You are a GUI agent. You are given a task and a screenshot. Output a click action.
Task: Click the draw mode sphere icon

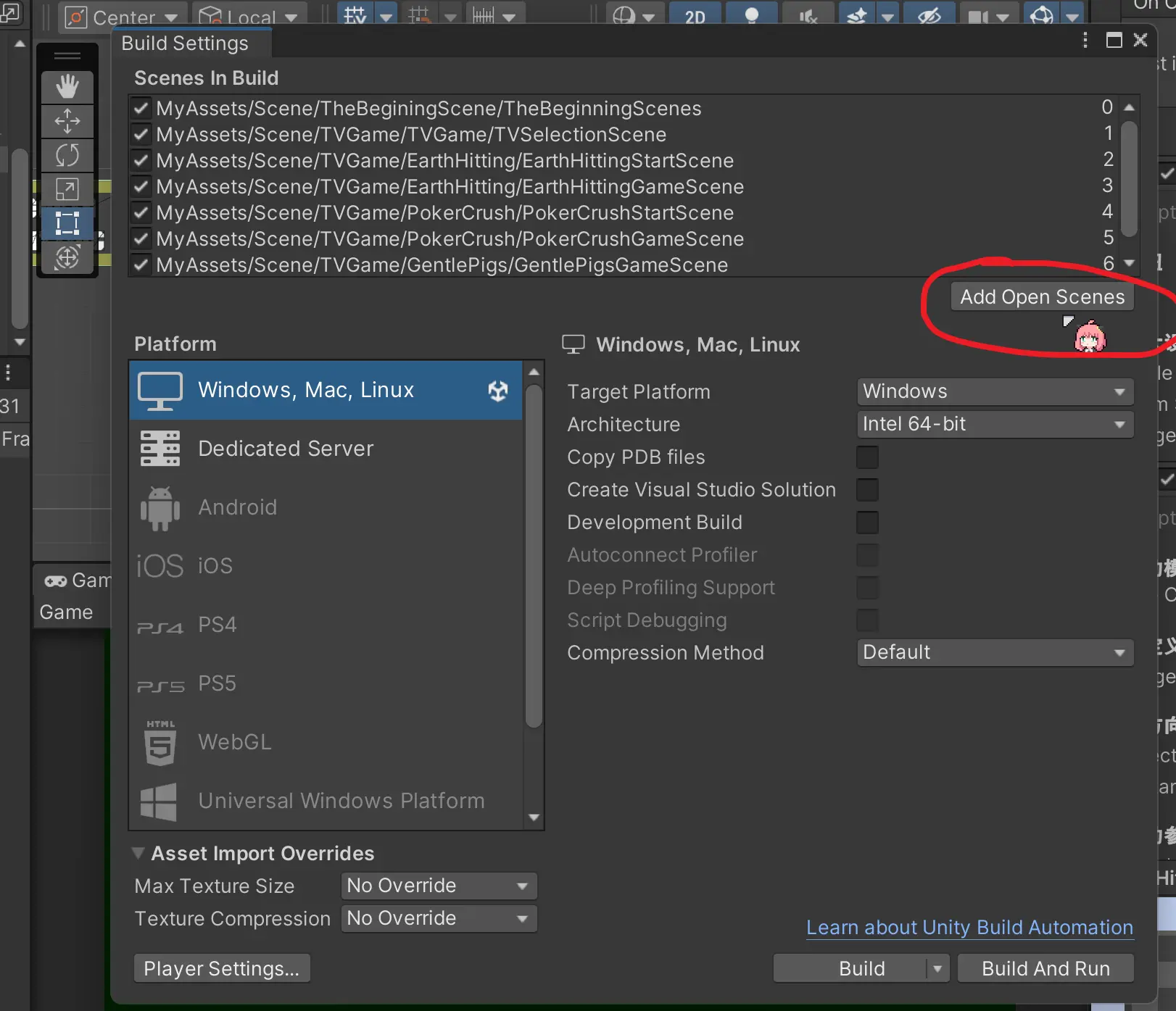click(624, 16)
